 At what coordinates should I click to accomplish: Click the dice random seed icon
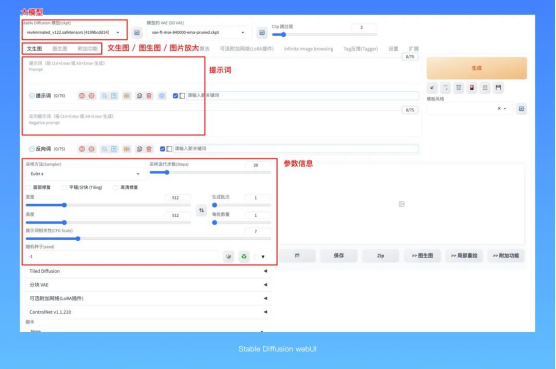[x=229, y=256]
